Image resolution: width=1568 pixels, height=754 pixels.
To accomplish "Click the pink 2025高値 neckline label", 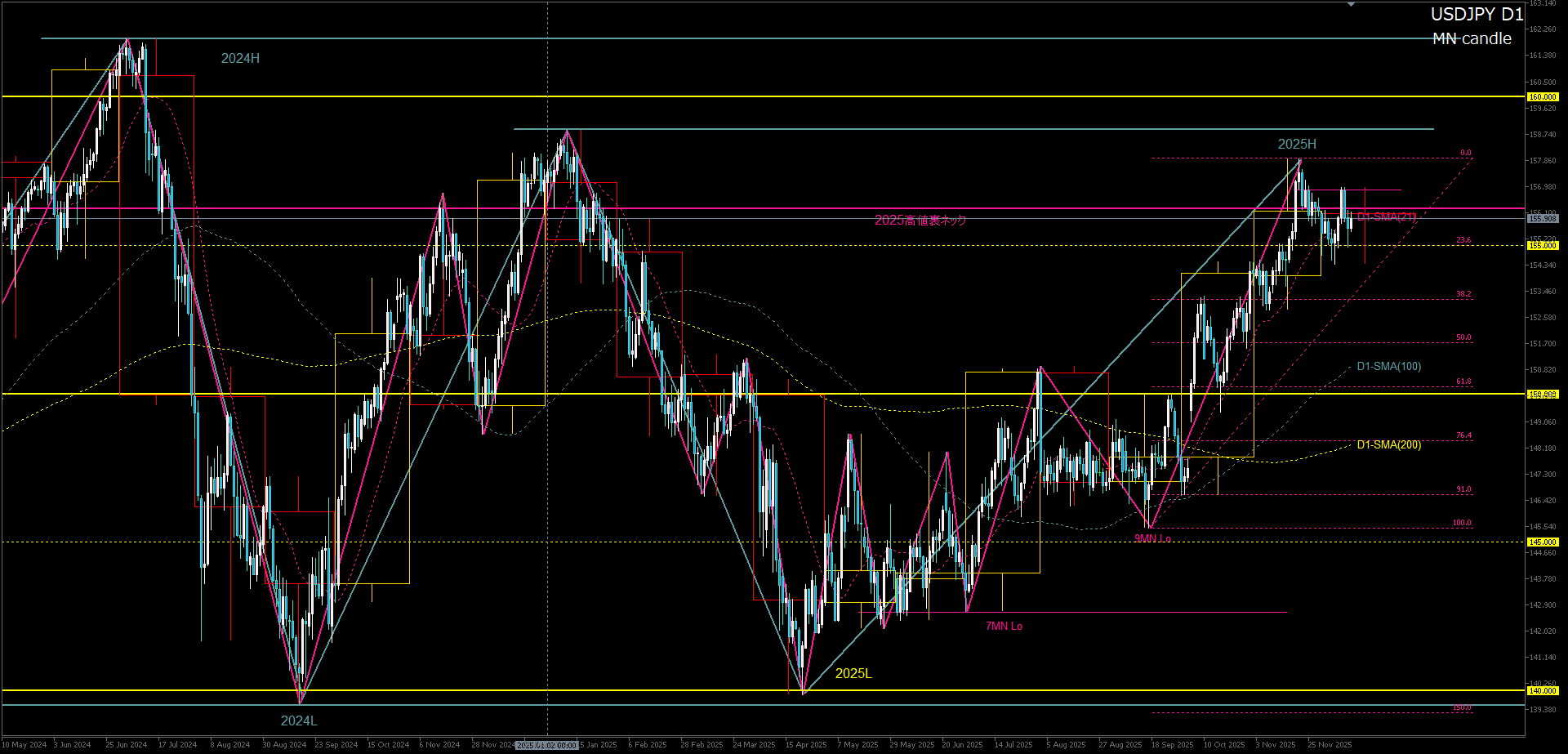I will [920, 220].
